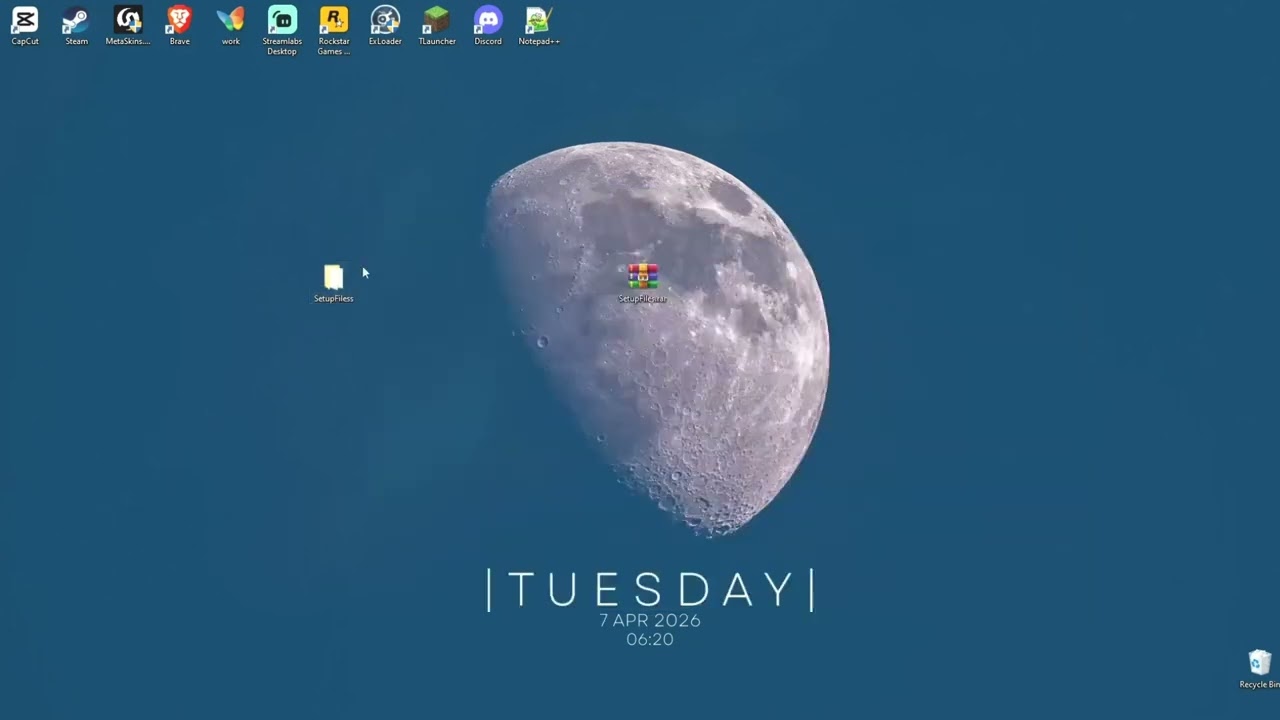Select the CapCut desktop shortcut
This screenshot has height=720, width=1280.
point(25,20)
